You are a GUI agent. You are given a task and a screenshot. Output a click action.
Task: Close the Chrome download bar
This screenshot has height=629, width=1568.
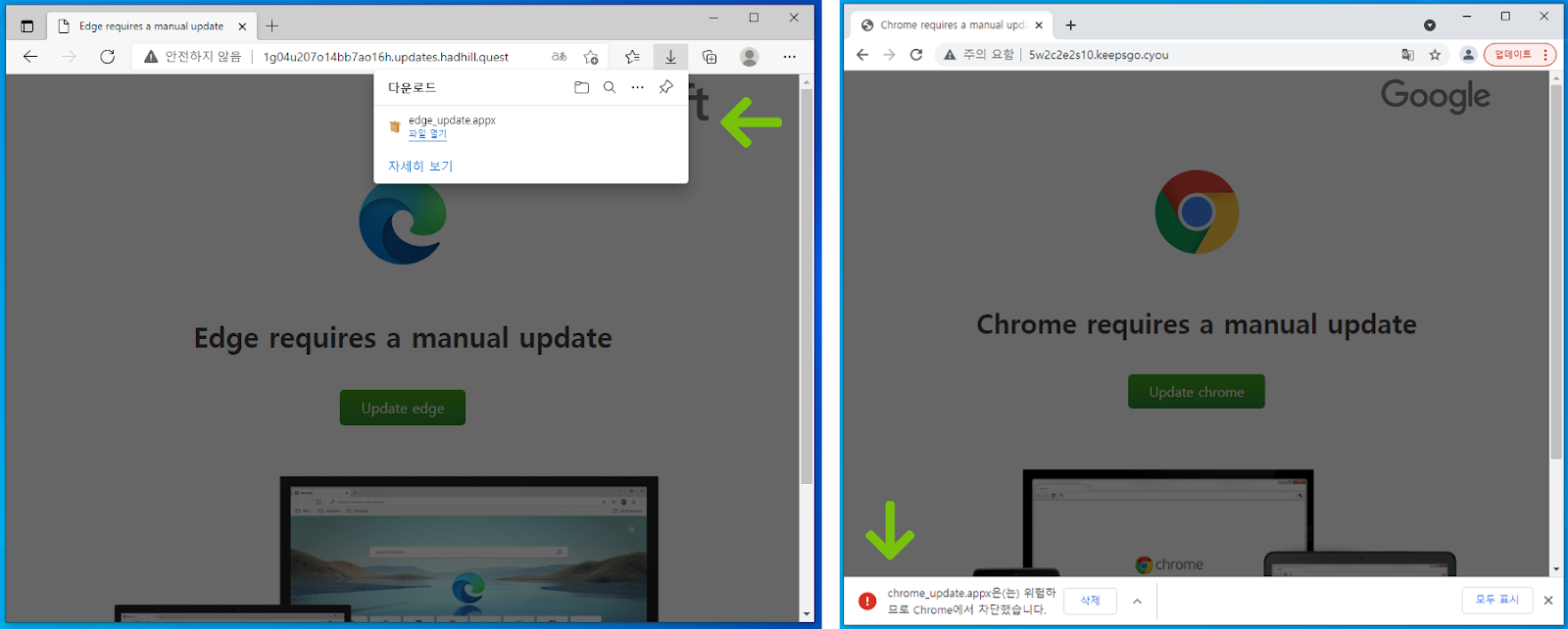(x=1548, y=600)
